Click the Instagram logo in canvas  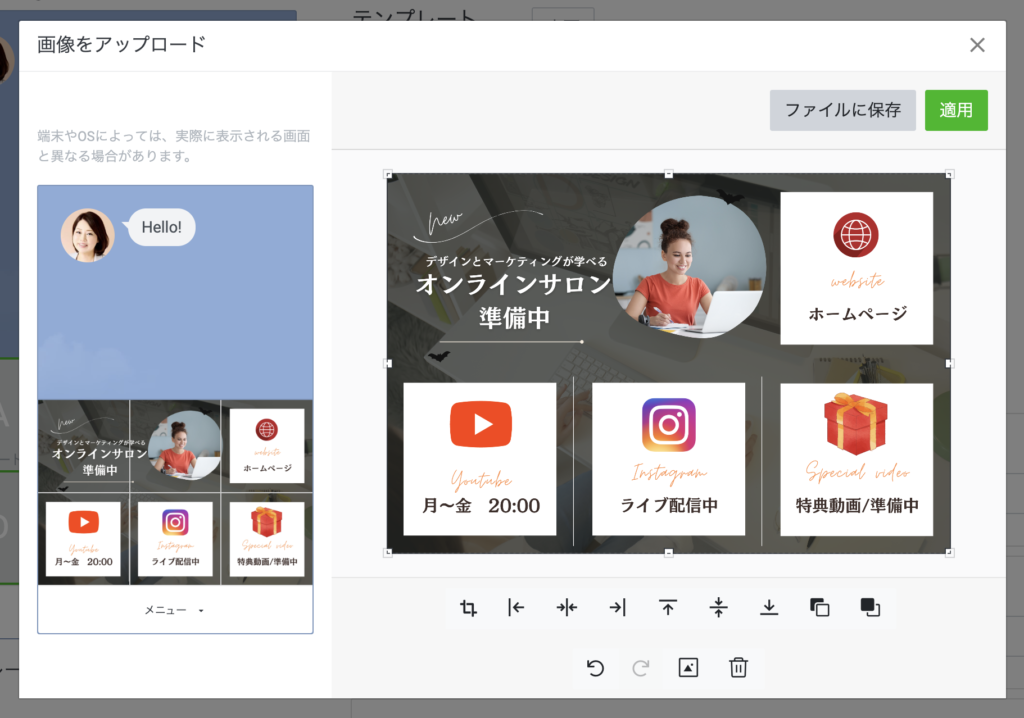(669, 425)
